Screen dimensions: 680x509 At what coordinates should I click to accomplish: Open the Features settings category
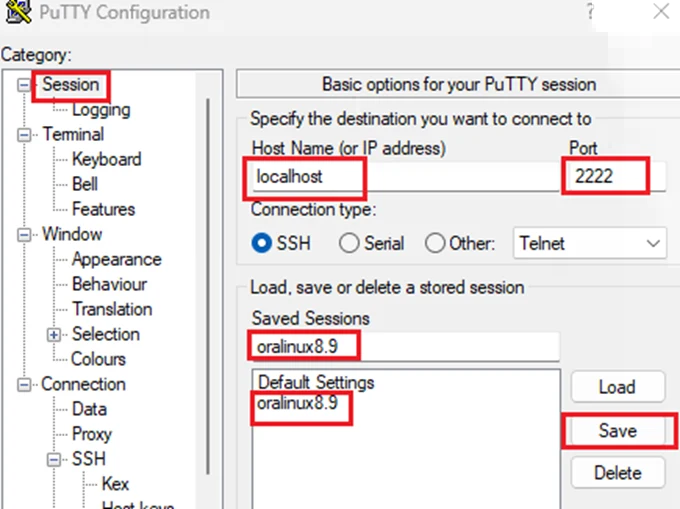click(103, 209)
